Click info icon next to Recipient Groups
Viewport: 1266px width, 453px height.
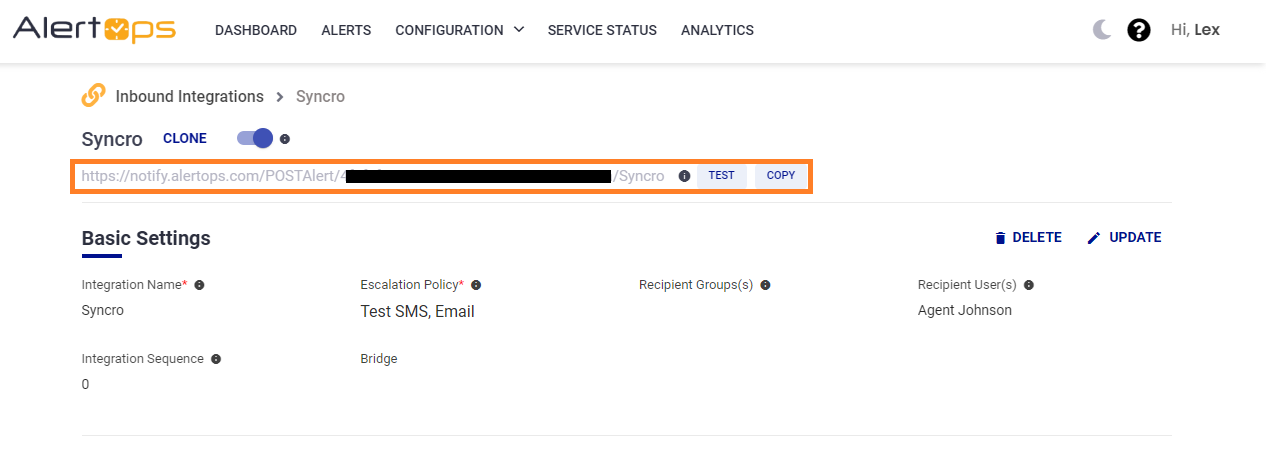click(x=765, y=285)
